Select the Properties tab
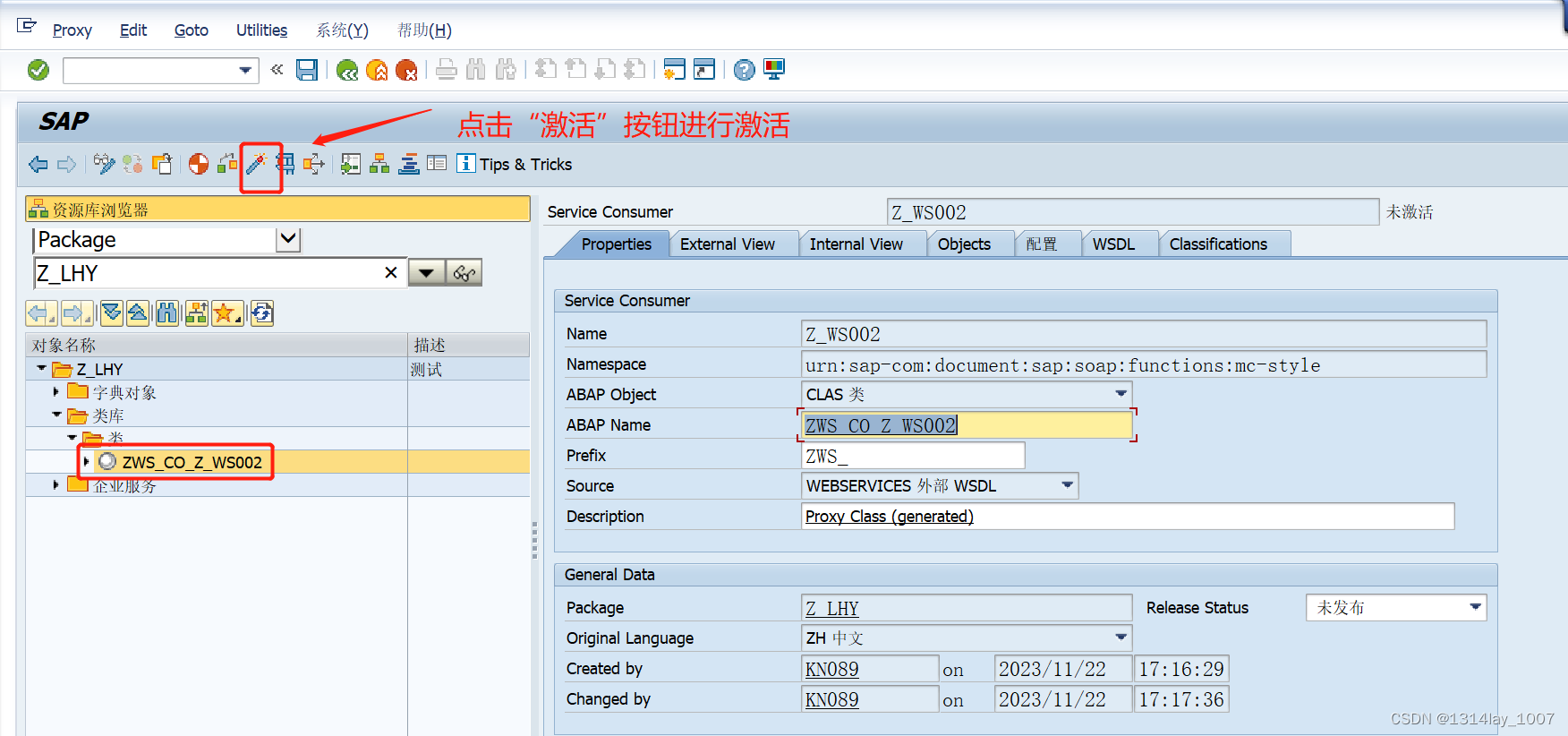The height and width of the screenshot is (736, 1568). [x=616, y=244]
